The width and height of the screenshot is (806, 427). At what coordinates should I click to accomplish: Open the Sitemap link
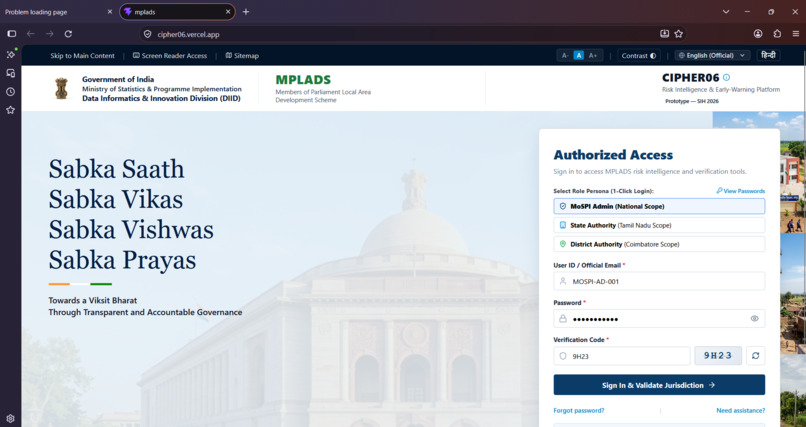click(242, 55)
